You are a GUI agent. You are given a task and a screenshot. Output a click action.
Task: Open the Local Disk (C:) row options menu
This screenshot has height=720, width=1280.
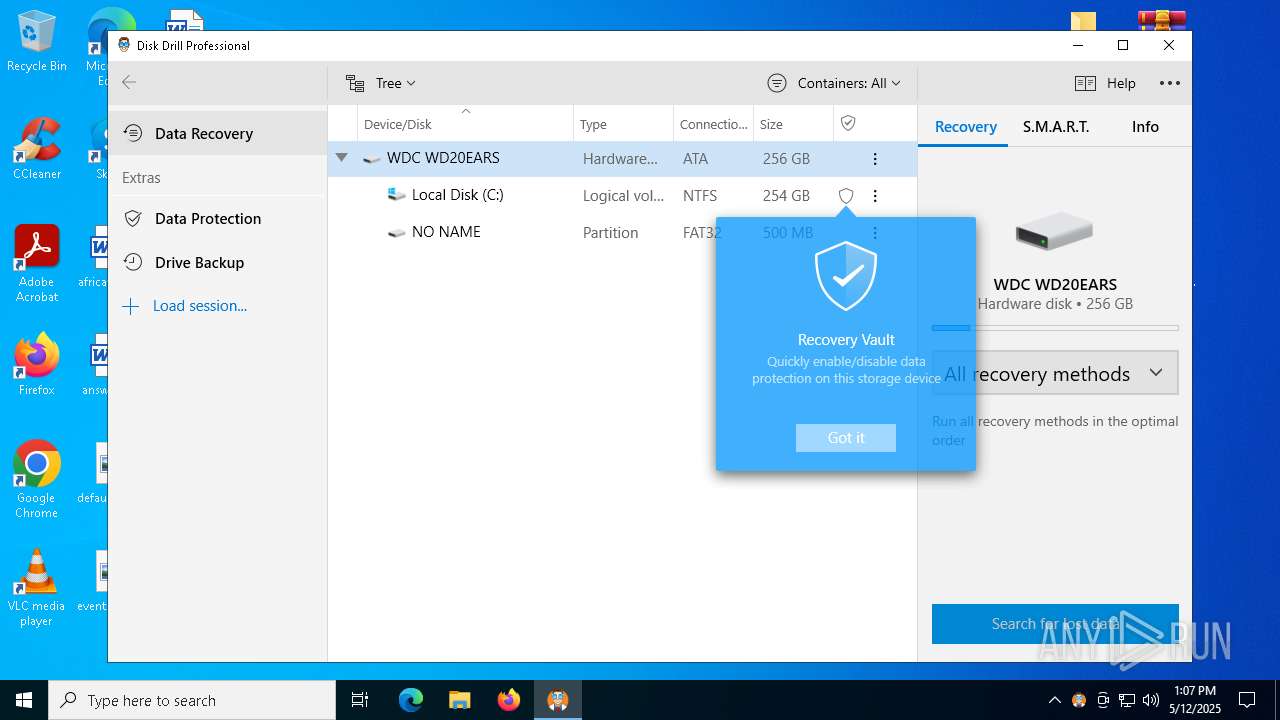[x=875, y=196]
